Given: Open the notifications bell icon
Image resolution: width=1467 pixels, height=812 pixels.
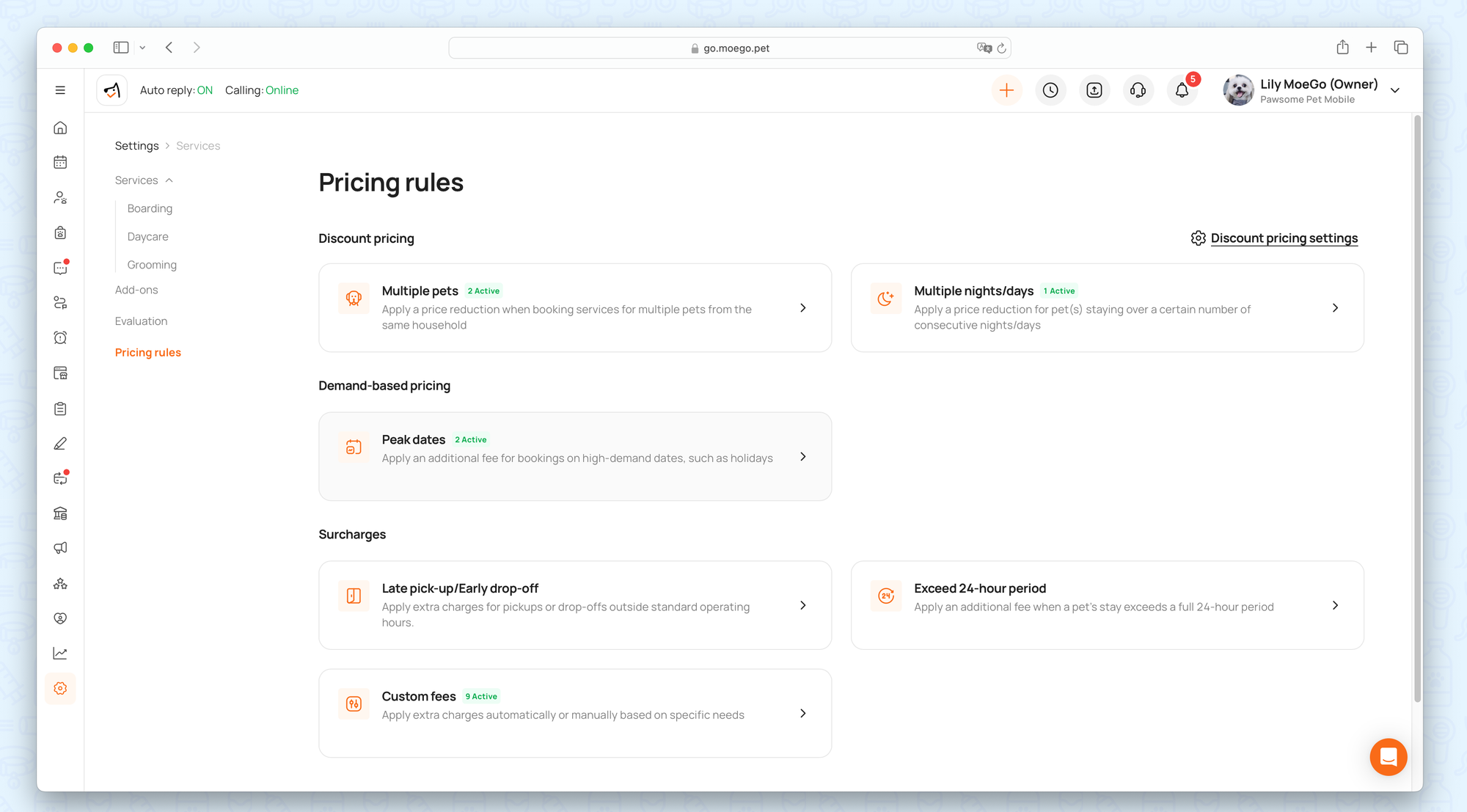Looking at the screenshot, I should click(x=1182, y=90).
